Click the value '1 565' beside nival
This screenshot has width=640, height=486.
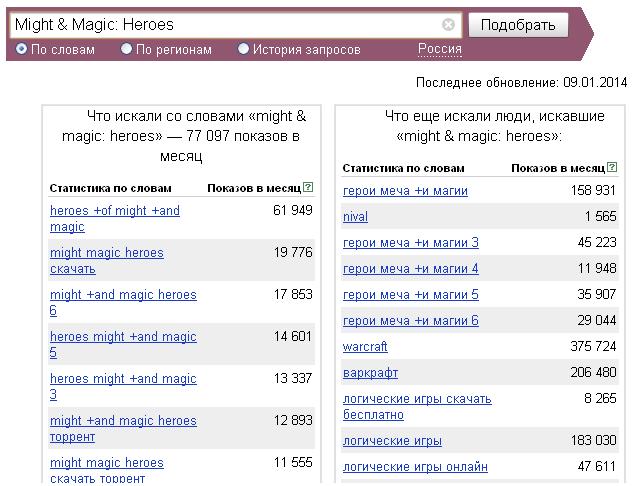pyautogui.click(x=600, y=216)
